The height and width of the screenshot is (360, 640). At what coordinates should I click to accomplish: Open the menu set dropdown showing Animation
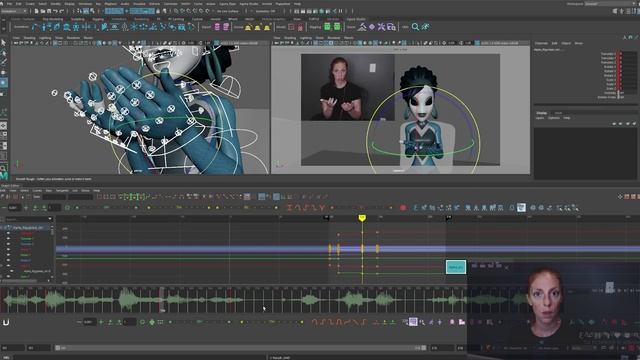click(x=14, y=11)
